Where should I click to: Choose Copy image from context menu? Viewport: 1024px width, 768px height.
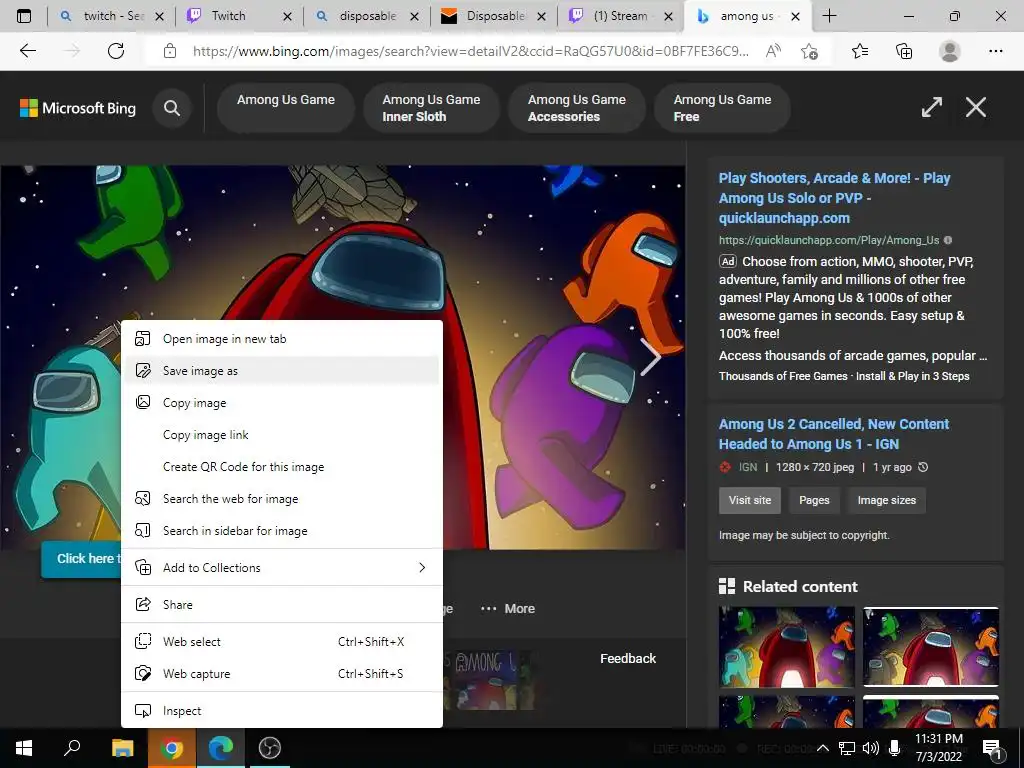tap(282, 403)
